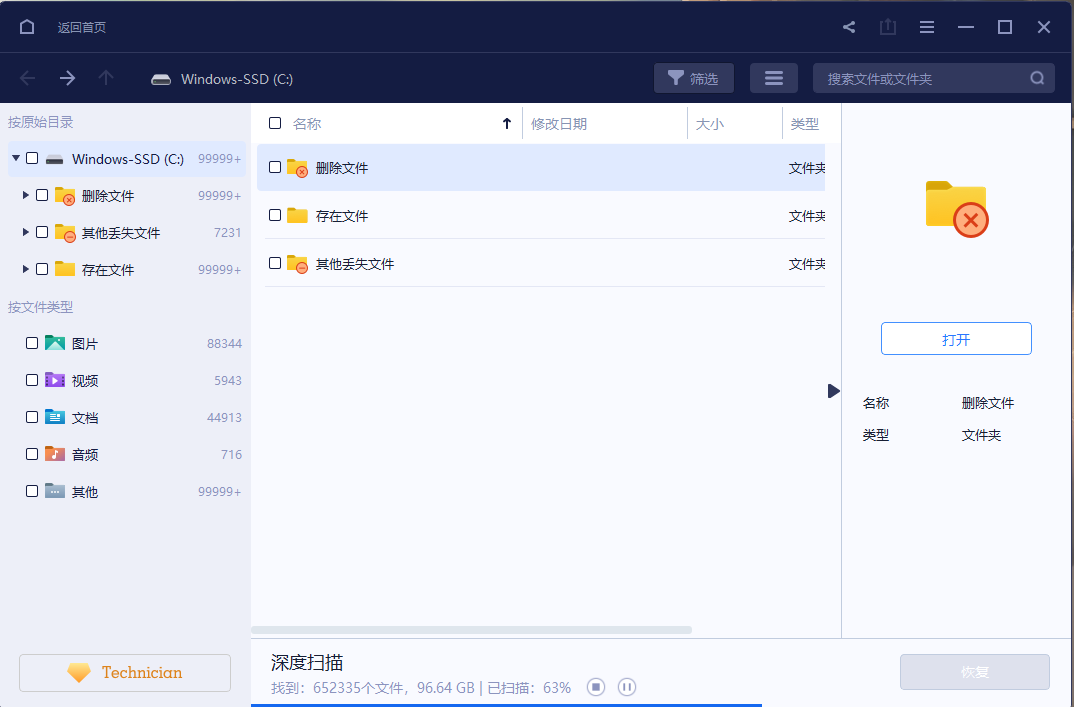Click the share icon in title bar
1074x707 pixels.
pyautogui.click(x=849, y=27)
